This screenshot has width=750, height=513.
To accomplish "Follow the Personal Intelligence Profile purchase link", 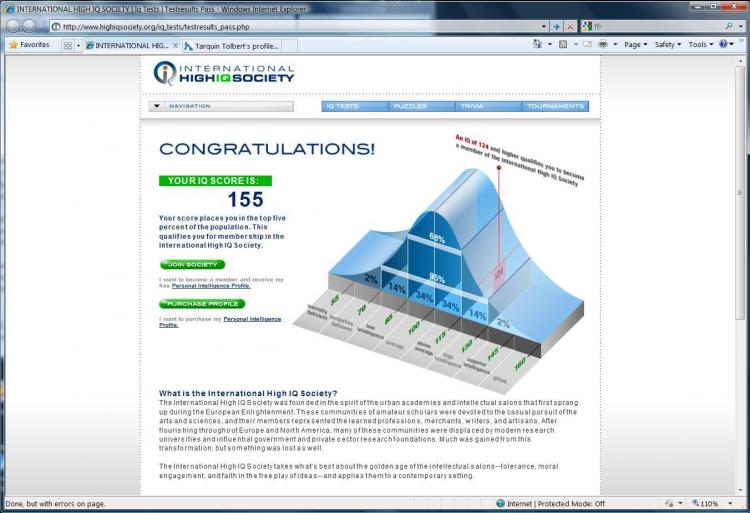I will pos(252,319).
